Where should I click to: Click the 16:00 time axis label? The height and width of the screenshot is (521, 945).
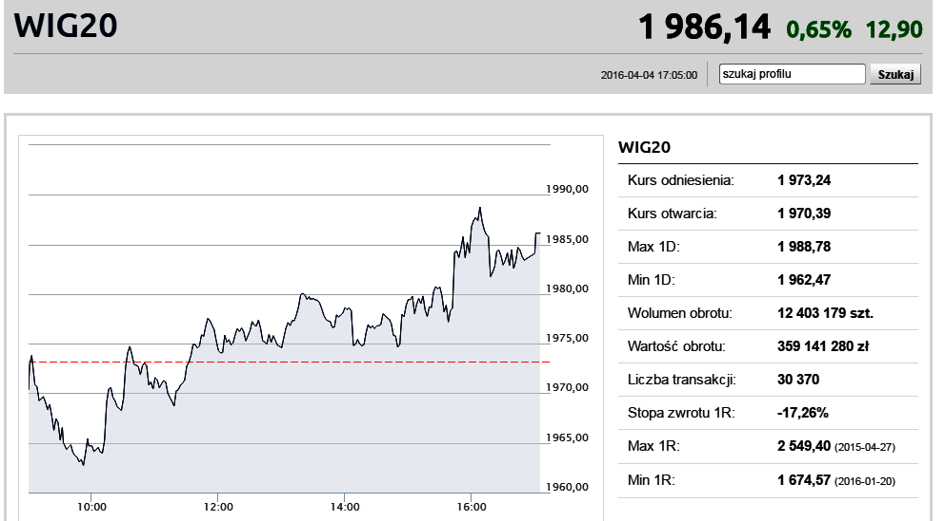471,507
